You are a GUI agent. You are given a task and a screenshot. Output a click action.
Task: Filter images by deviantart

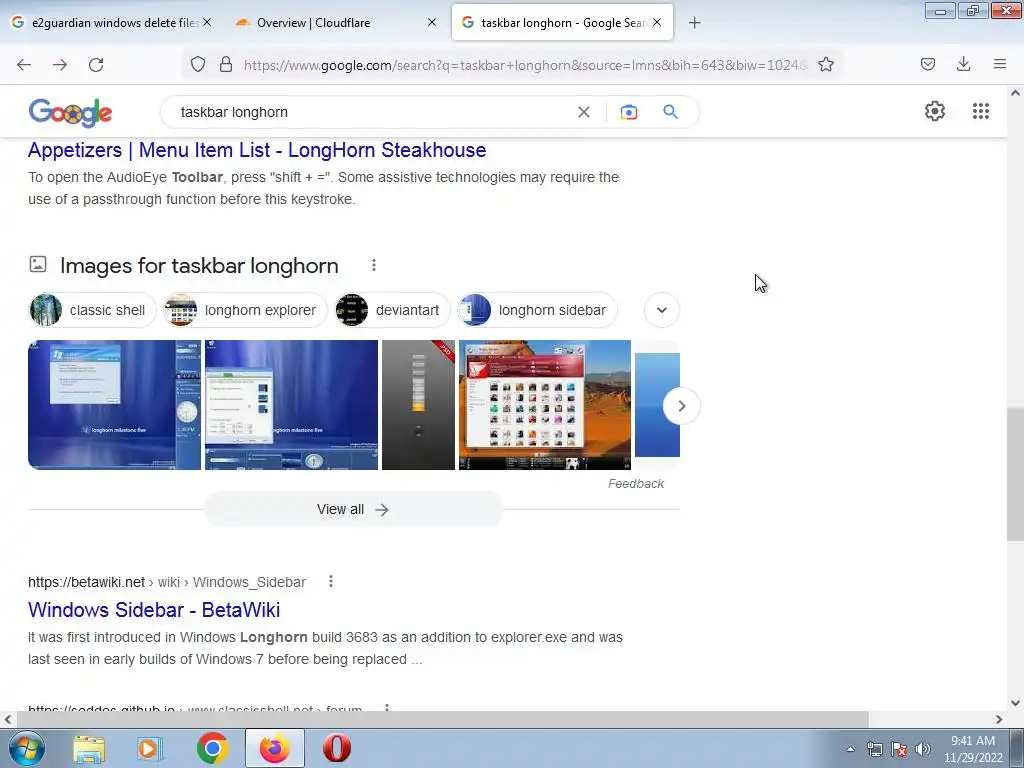click(x=392, y=310)
